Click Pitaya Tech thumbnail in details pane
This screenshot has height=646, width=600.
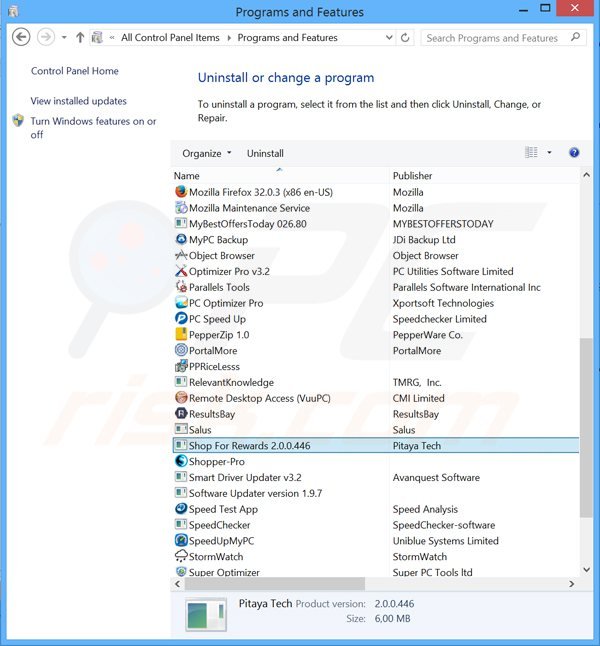click(206, 615)
